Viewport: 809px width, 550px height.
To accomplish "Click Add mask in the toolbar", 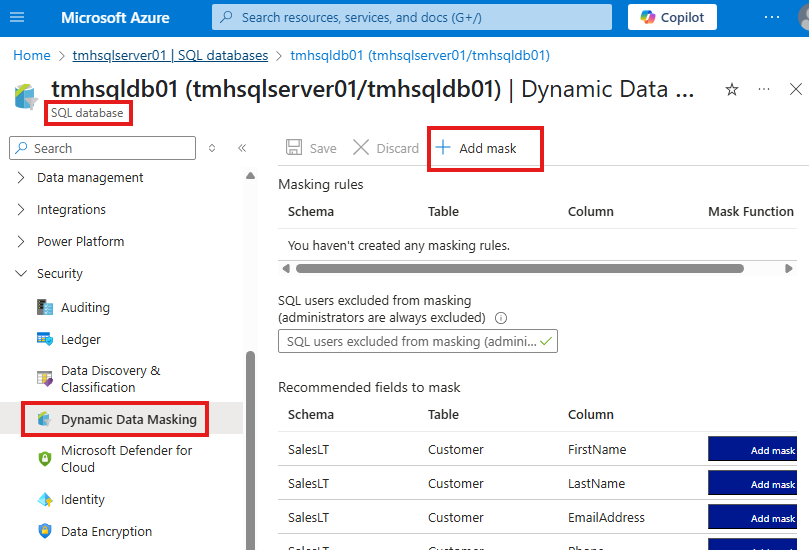I will tap(476, 148).
